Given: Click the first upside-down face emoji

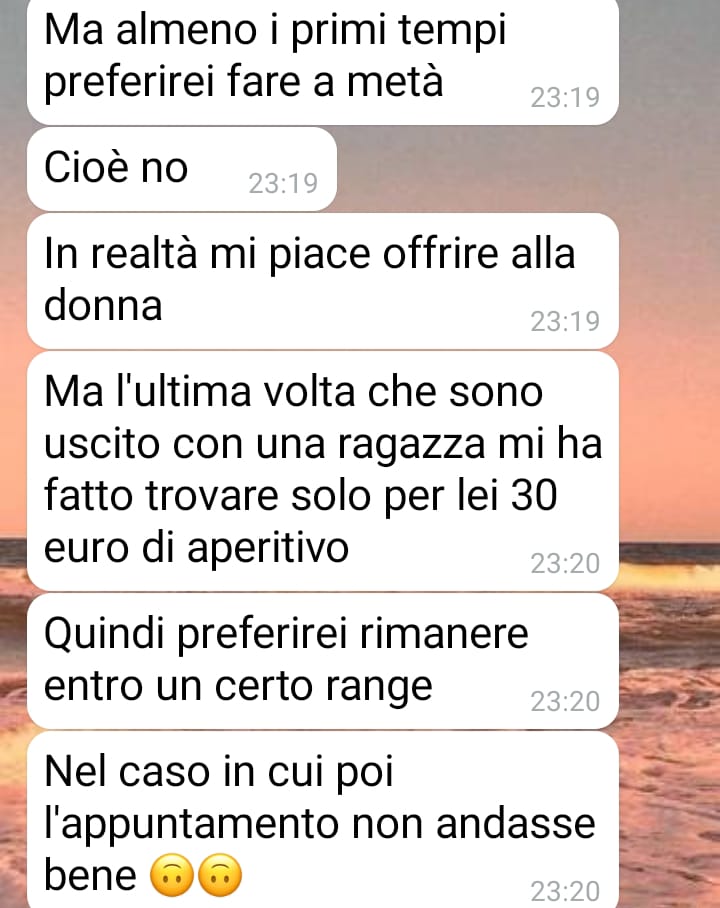Looking at the screenshot, I should point(172,874).
